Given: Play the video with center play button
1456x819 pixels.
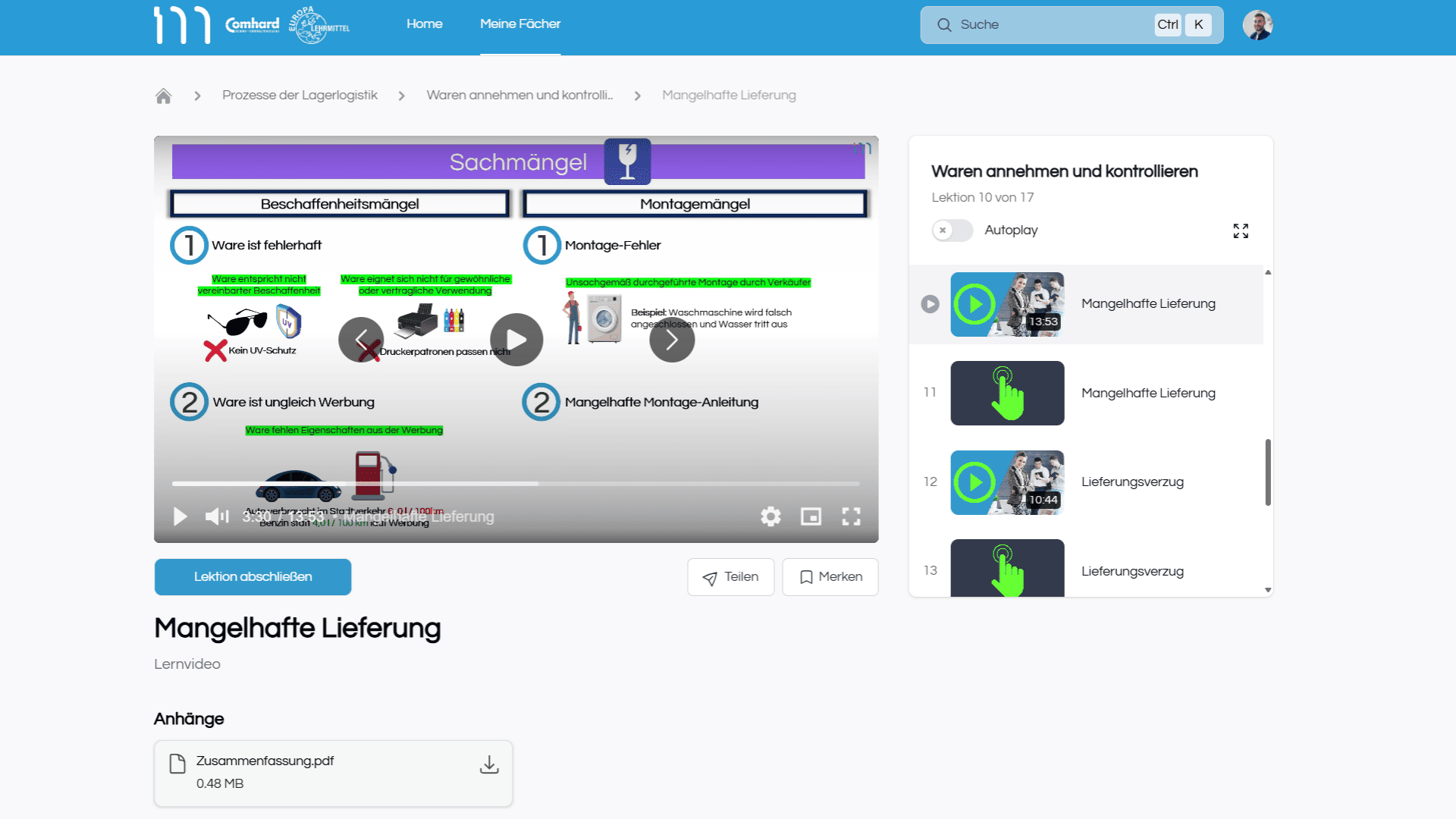Looking at the screenshot, I should pos(516,340).
